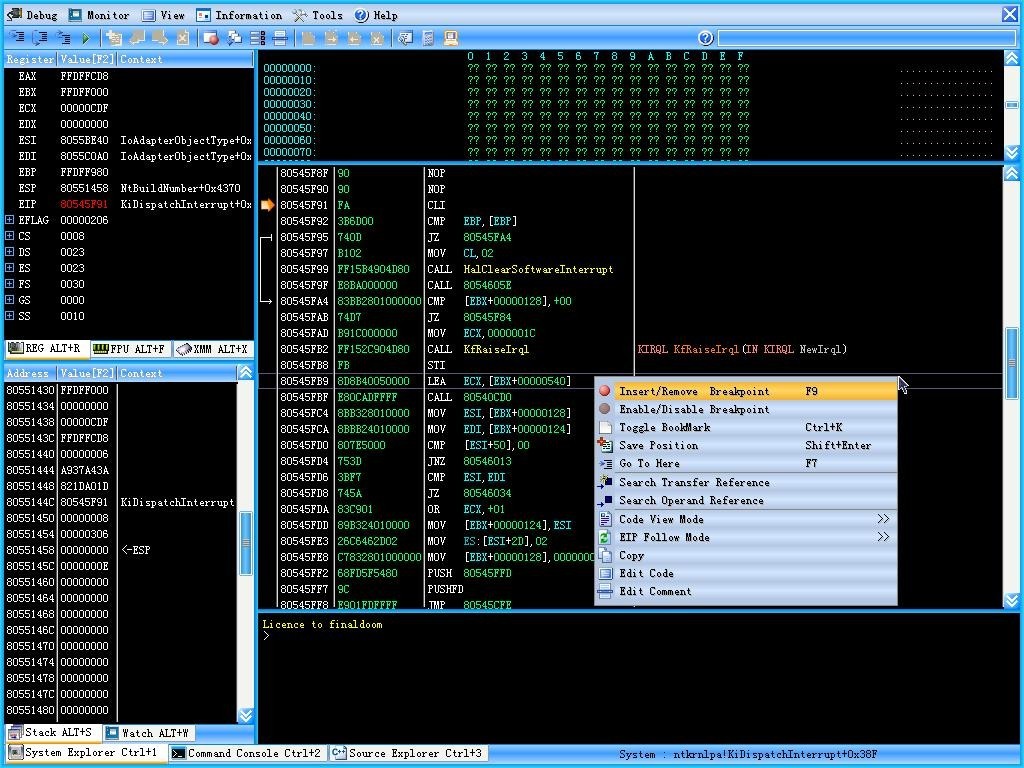The height and width of the screenshot is (768, 1024).
Task: Select Insert/Remove Breakpoint menu entry
Action: 693,391
